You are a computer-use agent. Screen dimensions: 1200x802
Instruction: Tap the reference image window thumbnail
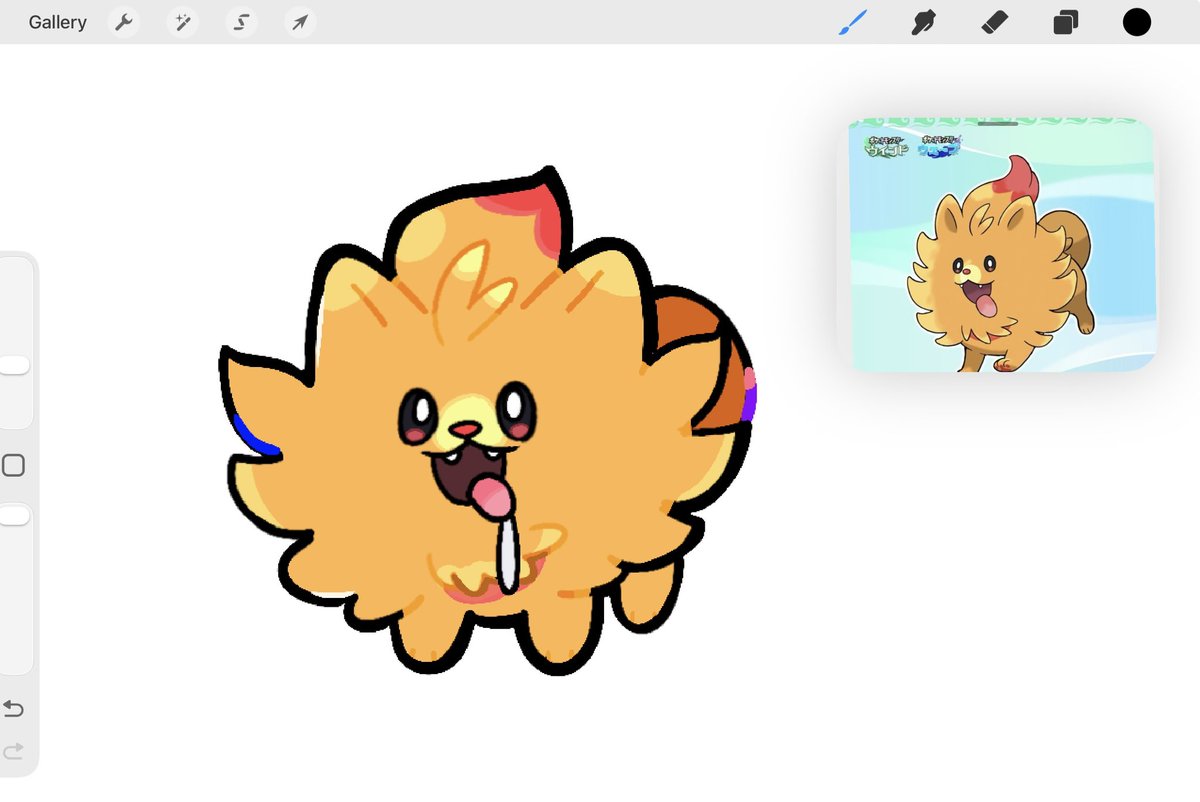pyautogui.click(x=1002, y=246)
